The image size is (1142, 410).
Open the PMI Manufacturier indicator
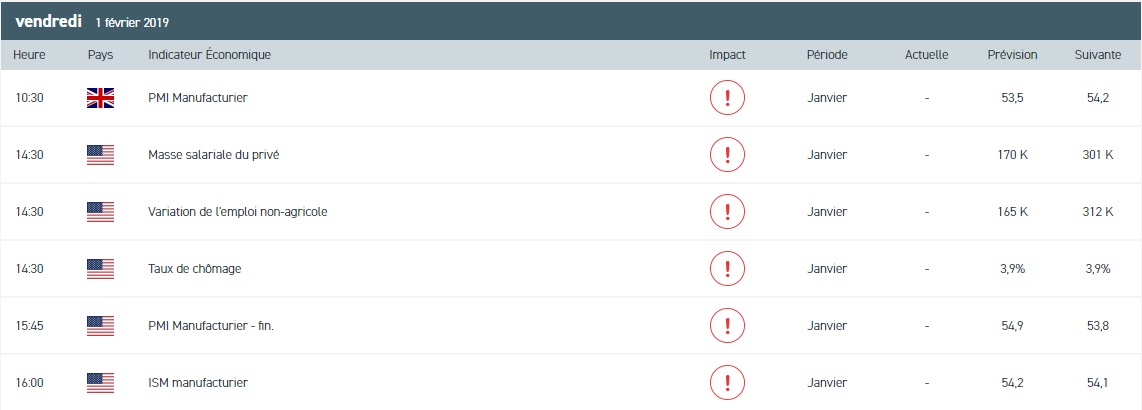(x=197, y=98)
